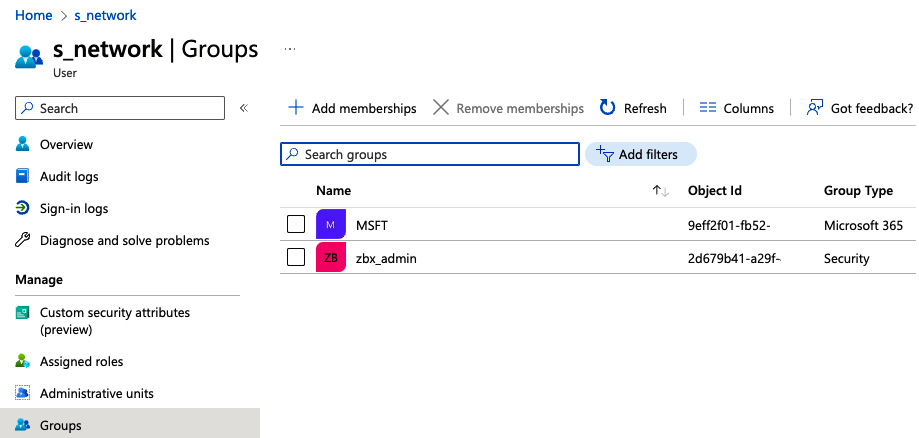
Task: Open the Overview sidebar icon
Action: point(22,144)
